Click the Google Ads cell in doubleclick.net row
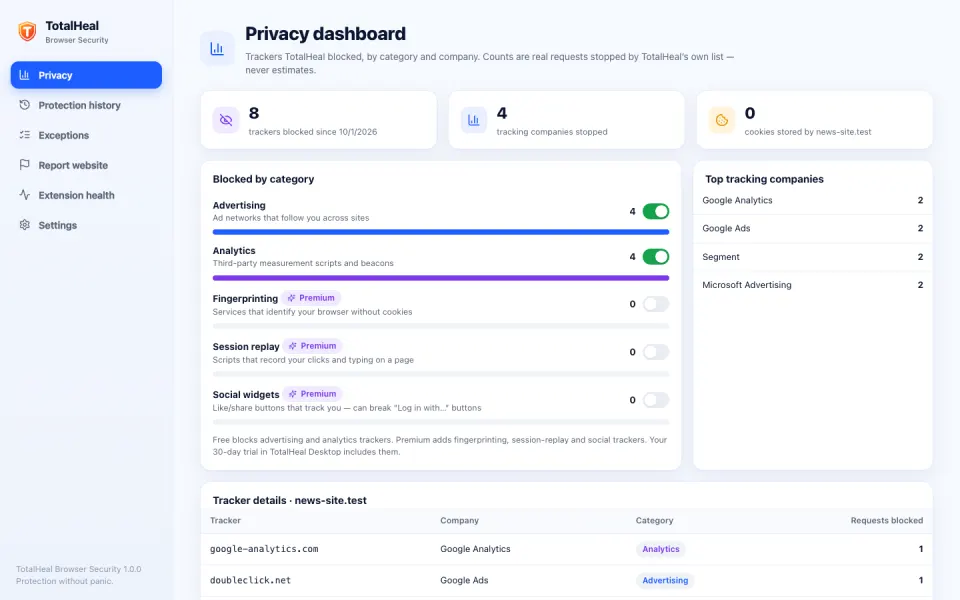The image size is (960, 600). point(464,580)
